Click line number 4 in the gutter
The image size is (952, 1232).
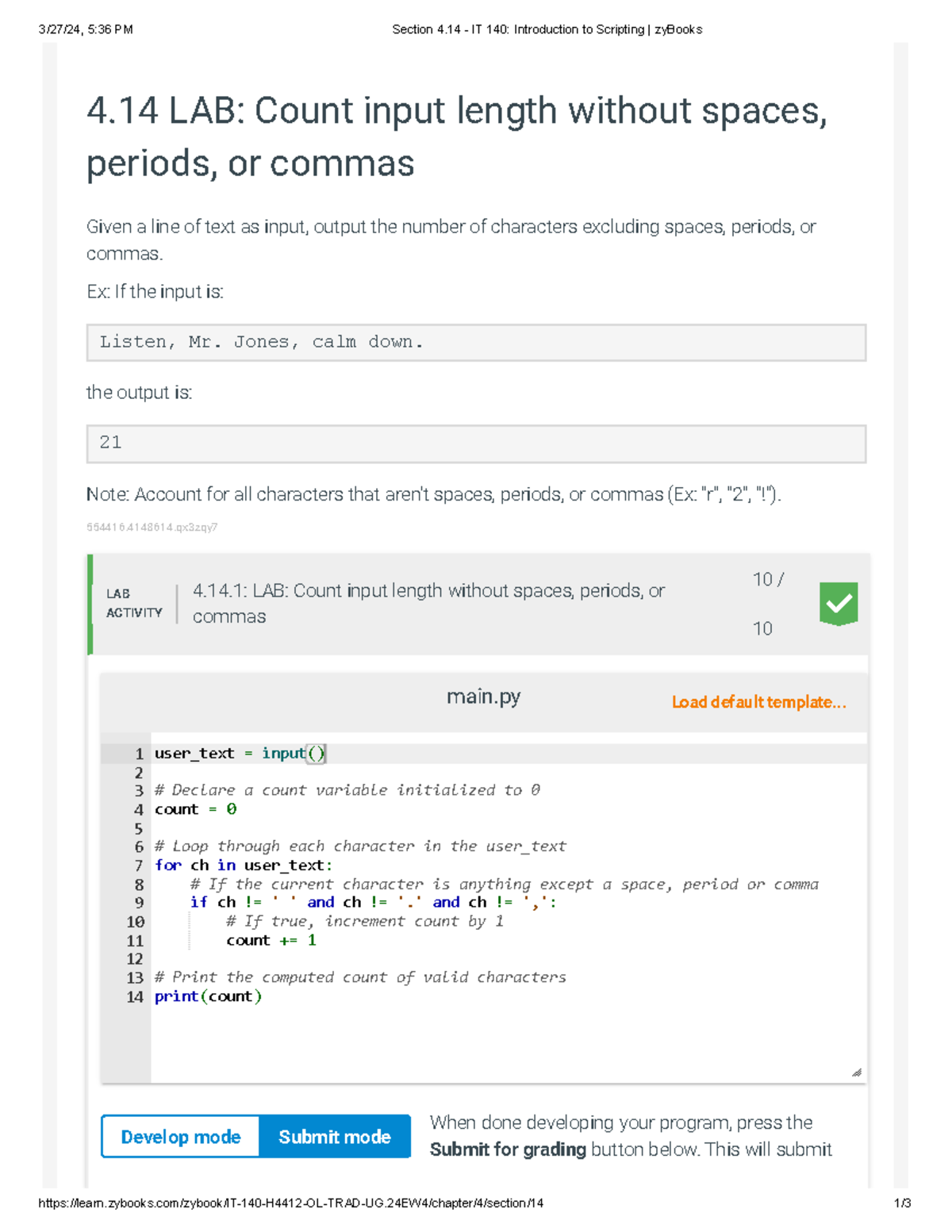tap(138, 810)
